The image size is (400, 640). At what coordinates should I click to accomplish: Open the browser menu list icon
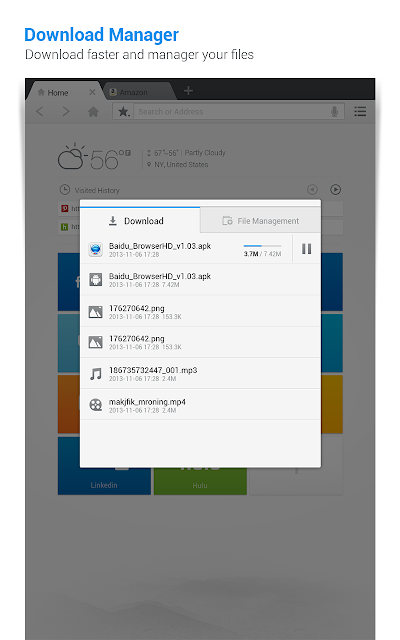[360, 111]
